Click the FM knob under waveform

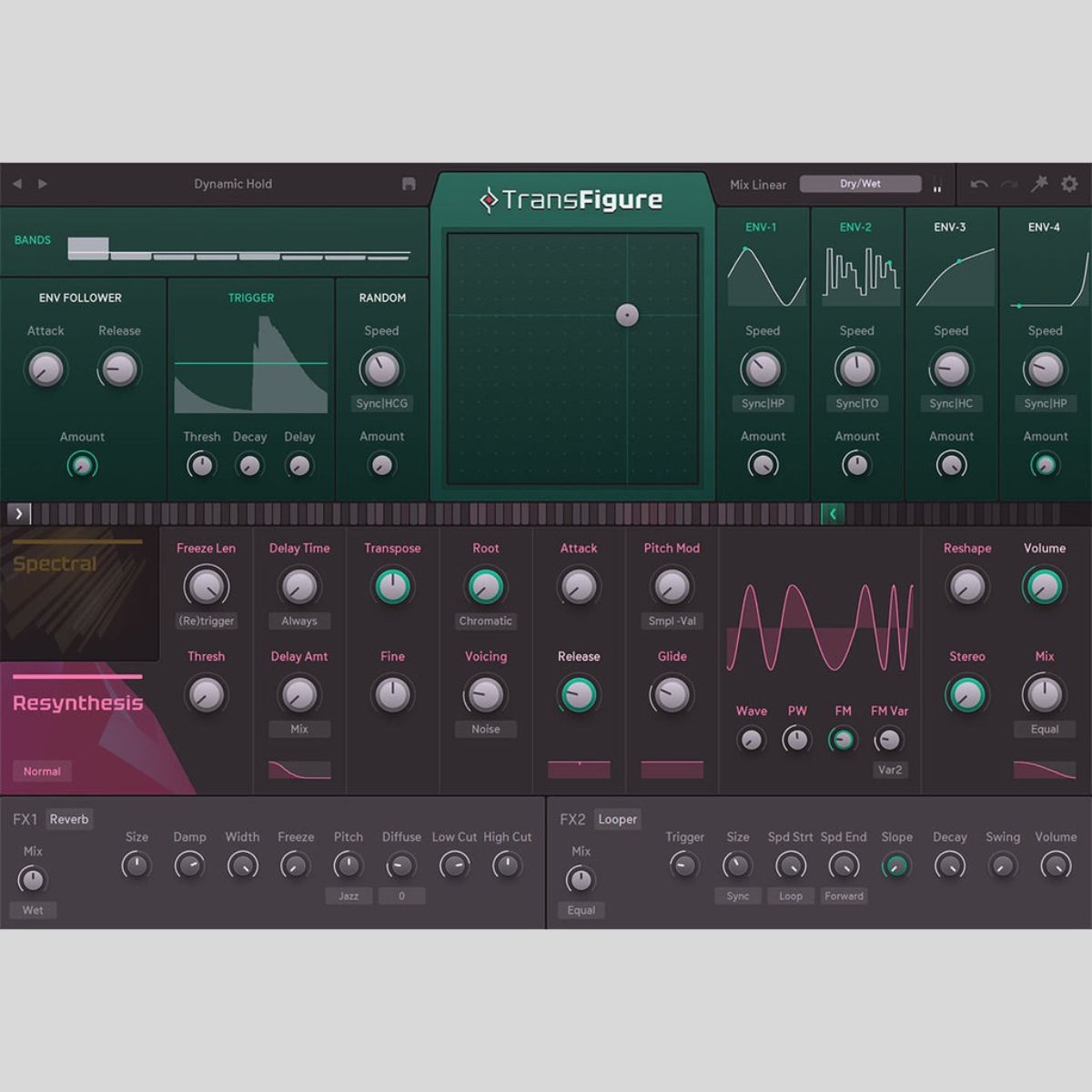pyautogui.click(x=843, y=740)
